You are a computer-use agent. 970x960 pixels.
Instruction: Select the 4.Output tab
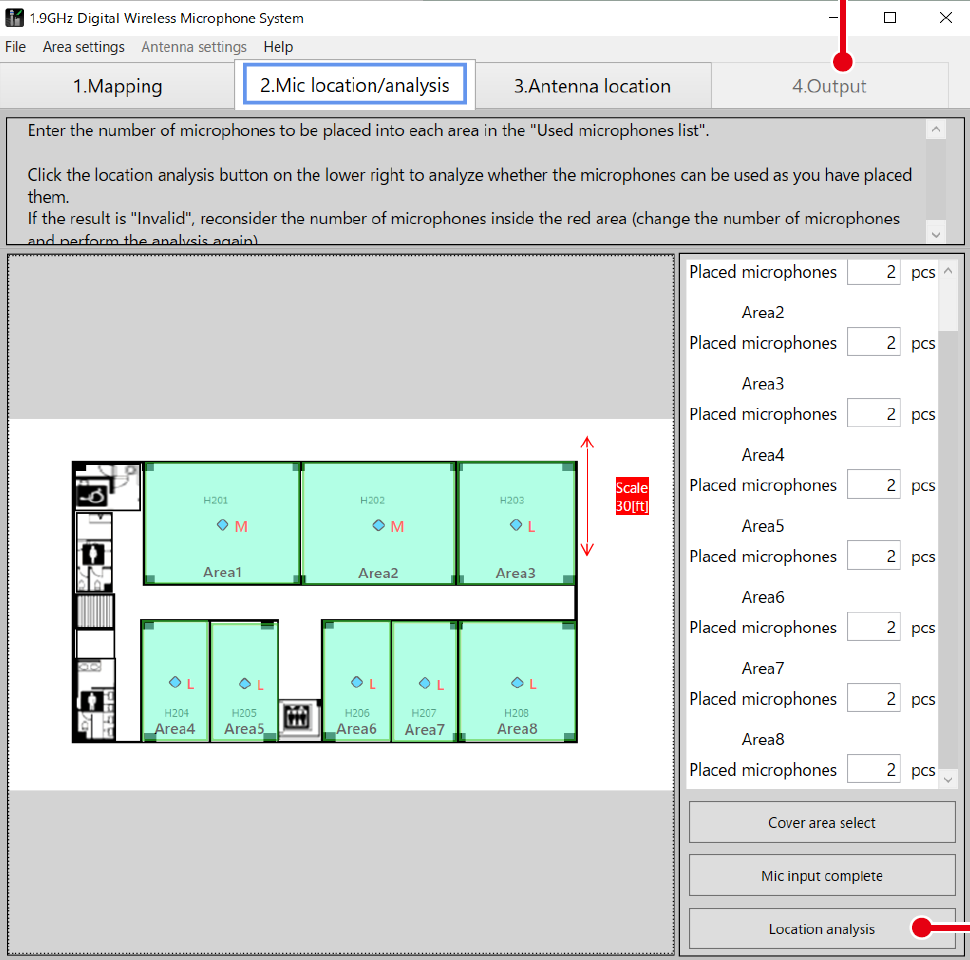(x=829, y=86)
